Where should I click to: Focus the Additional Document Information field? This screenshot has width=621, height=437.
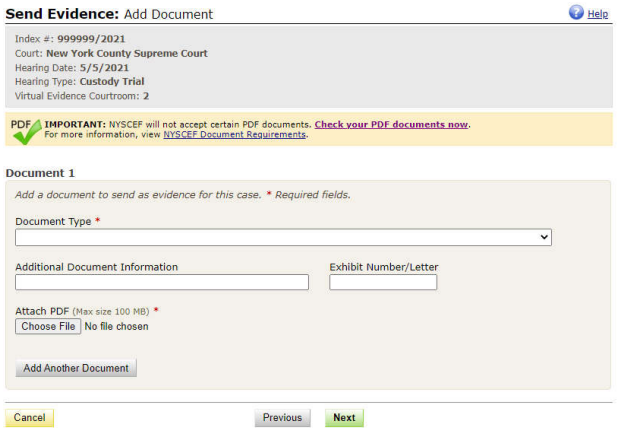(162, 283)
